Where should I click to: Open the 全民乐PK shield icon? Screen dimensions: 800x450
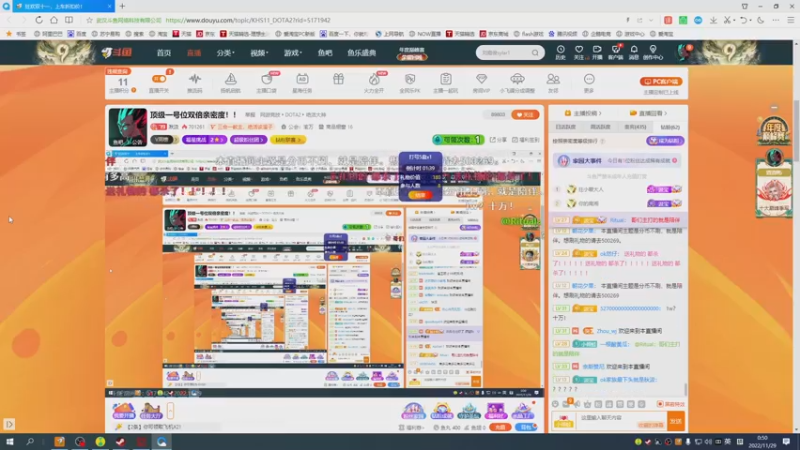tap(410, 83)
